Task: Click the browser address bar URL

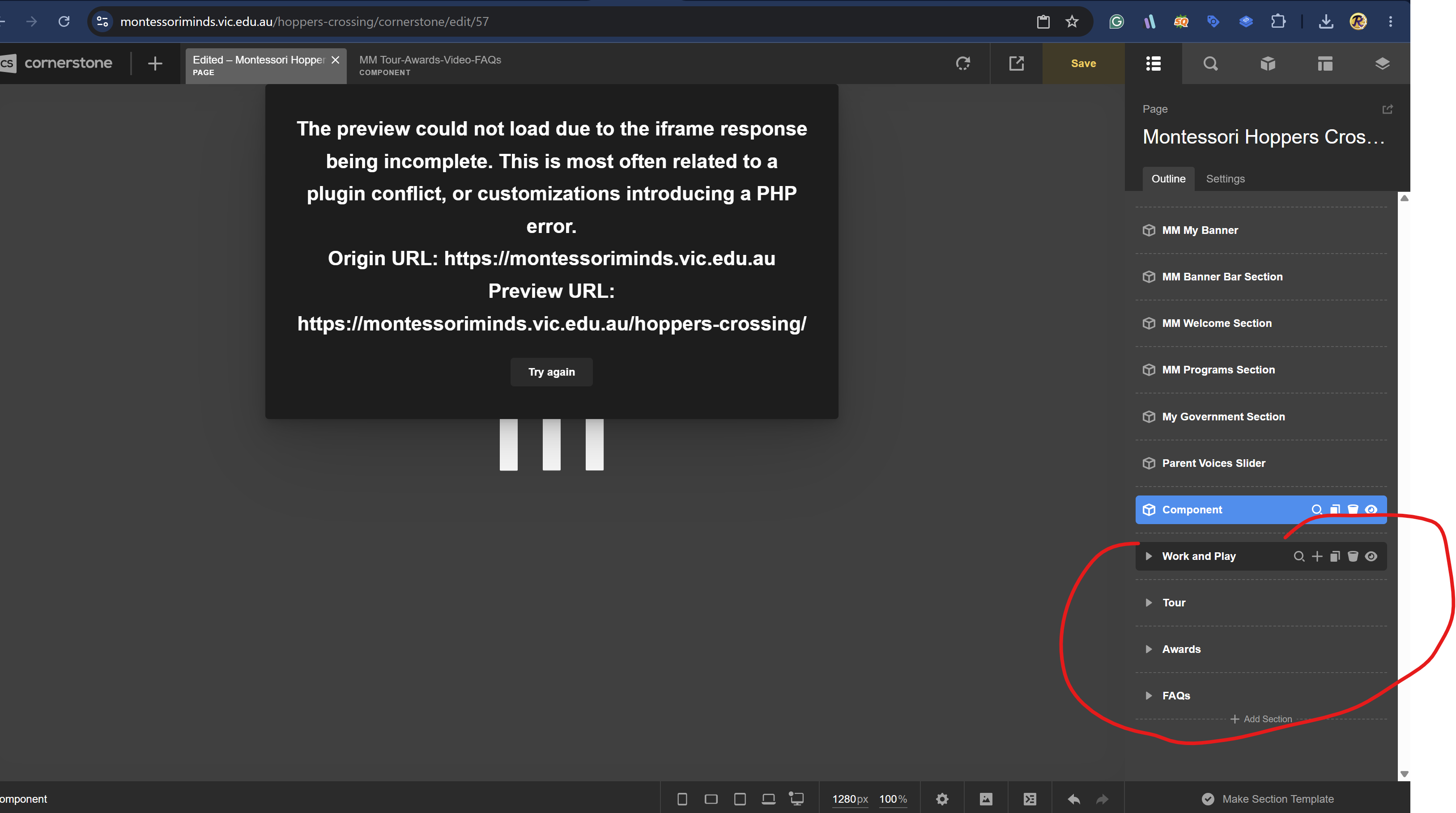Action: (x=304, y=21)
